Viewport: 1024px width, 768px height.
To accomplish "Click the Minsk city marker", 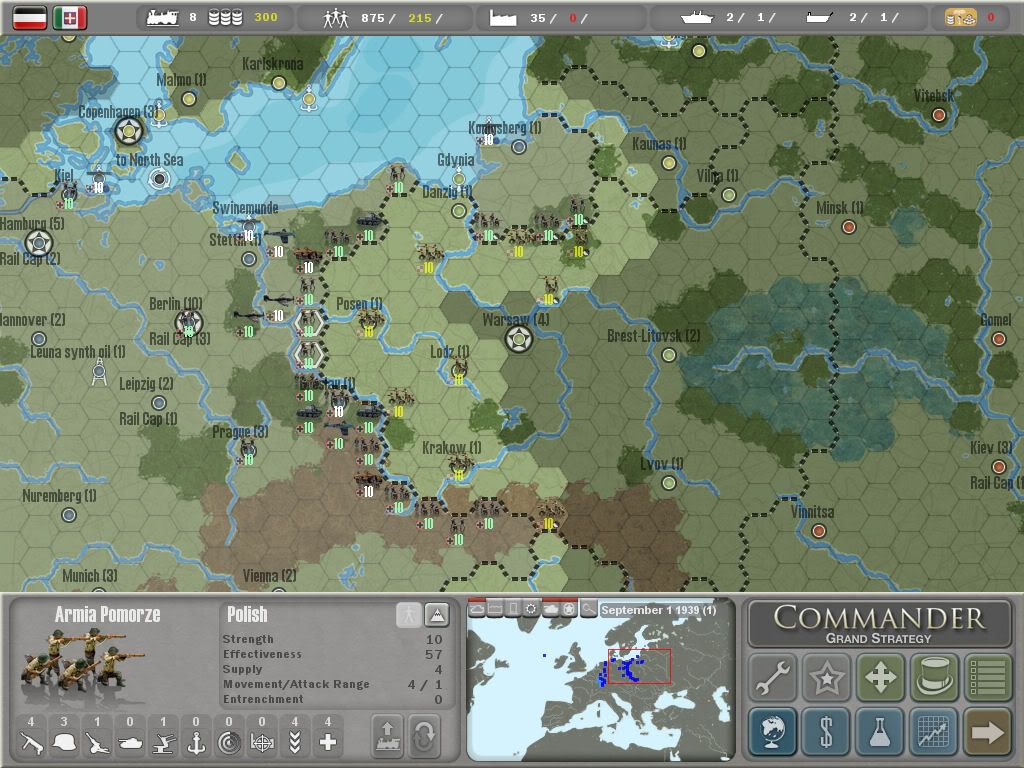I will [848, 227].
